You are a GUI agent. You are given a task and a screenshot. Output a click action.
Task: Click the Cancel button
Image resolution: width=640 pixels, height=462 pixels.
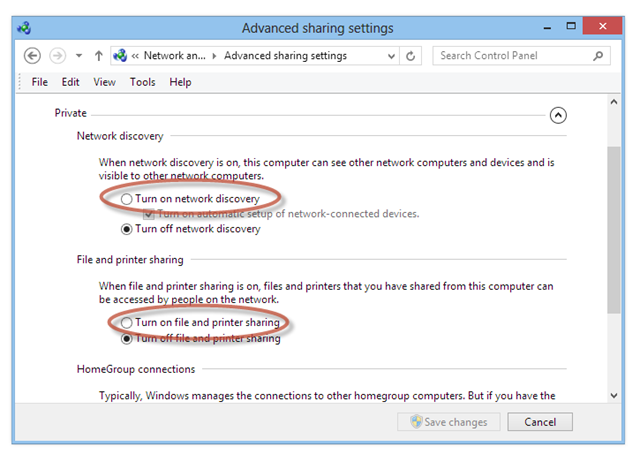[540, 422]
